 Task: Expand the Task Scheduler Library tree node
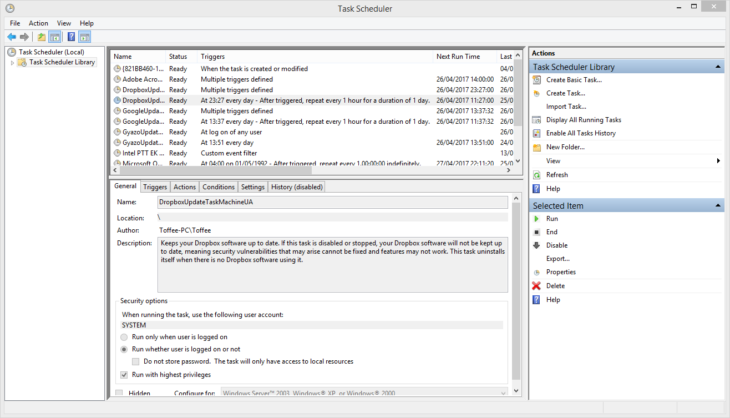(x=12, y=62)
